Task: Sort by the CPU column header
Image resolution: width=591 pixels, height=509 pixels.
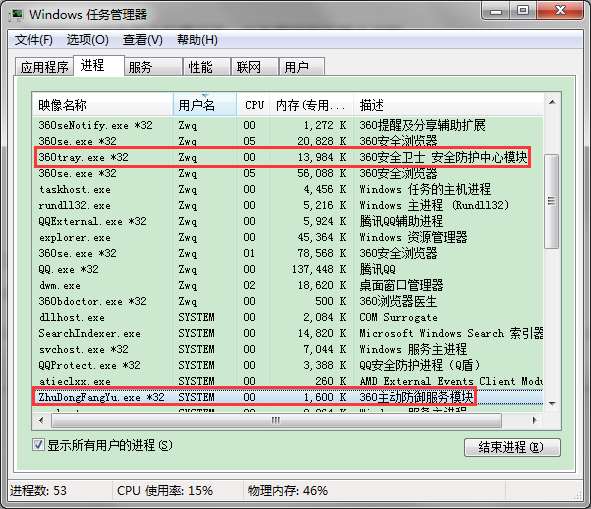Action: click(253, 105)
